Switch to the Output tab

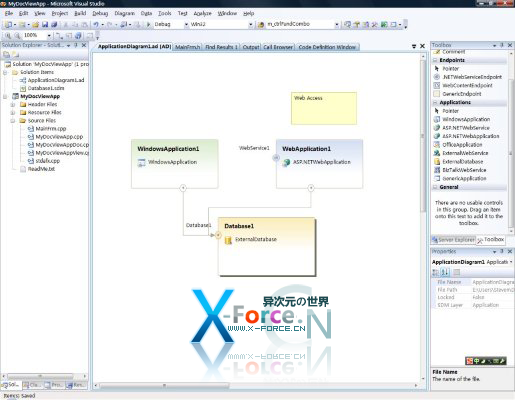click(x=251, y=47)
